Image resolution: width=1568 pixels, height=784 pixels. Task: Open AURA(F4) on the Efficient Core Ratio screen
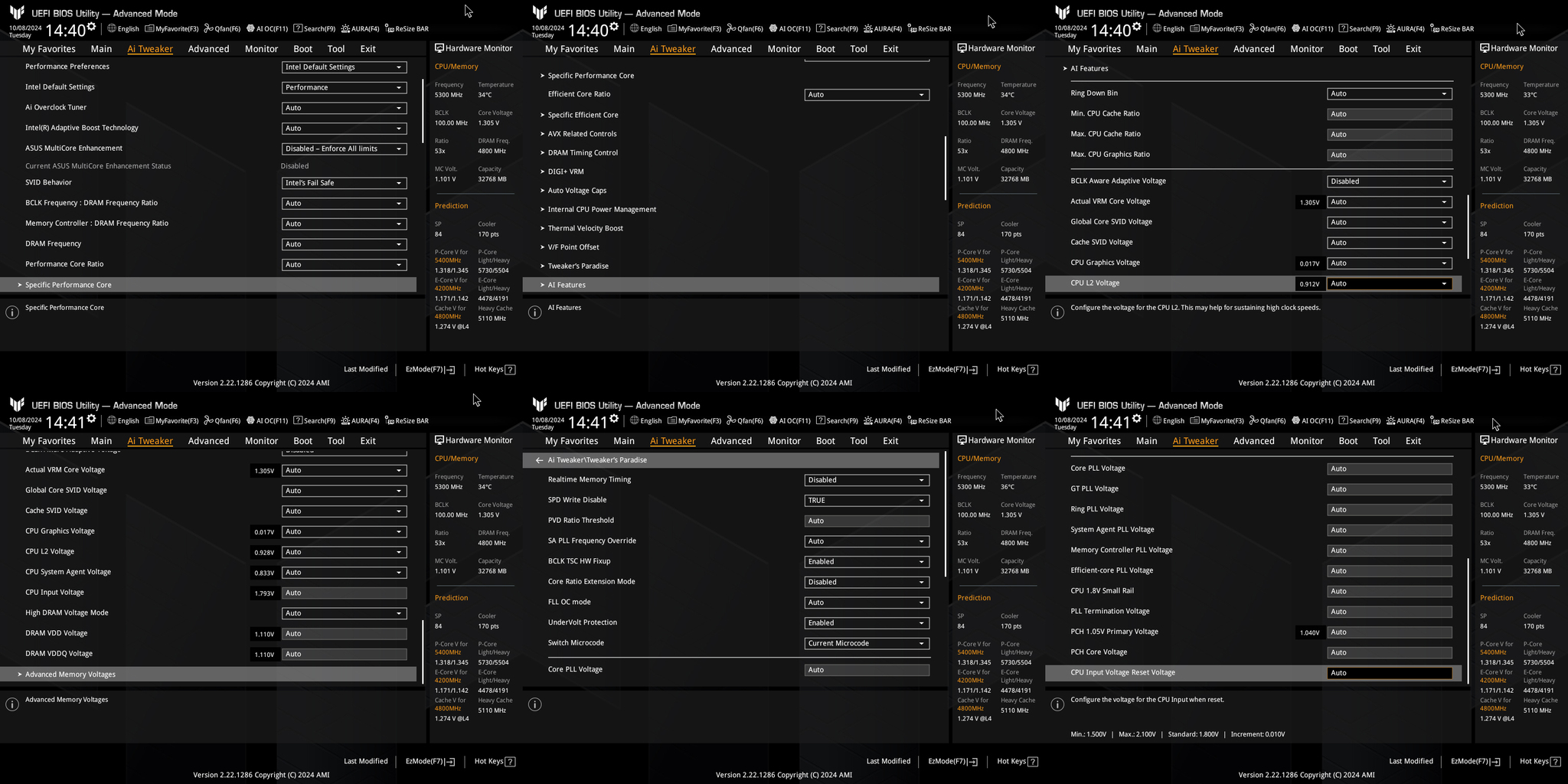click(883, 29)
